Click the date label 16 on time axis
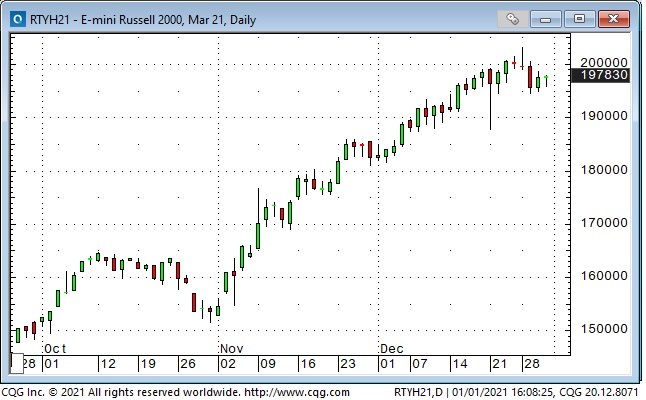Image resolution: width=646 pixels, height=400 pixels. pos(308,364)
